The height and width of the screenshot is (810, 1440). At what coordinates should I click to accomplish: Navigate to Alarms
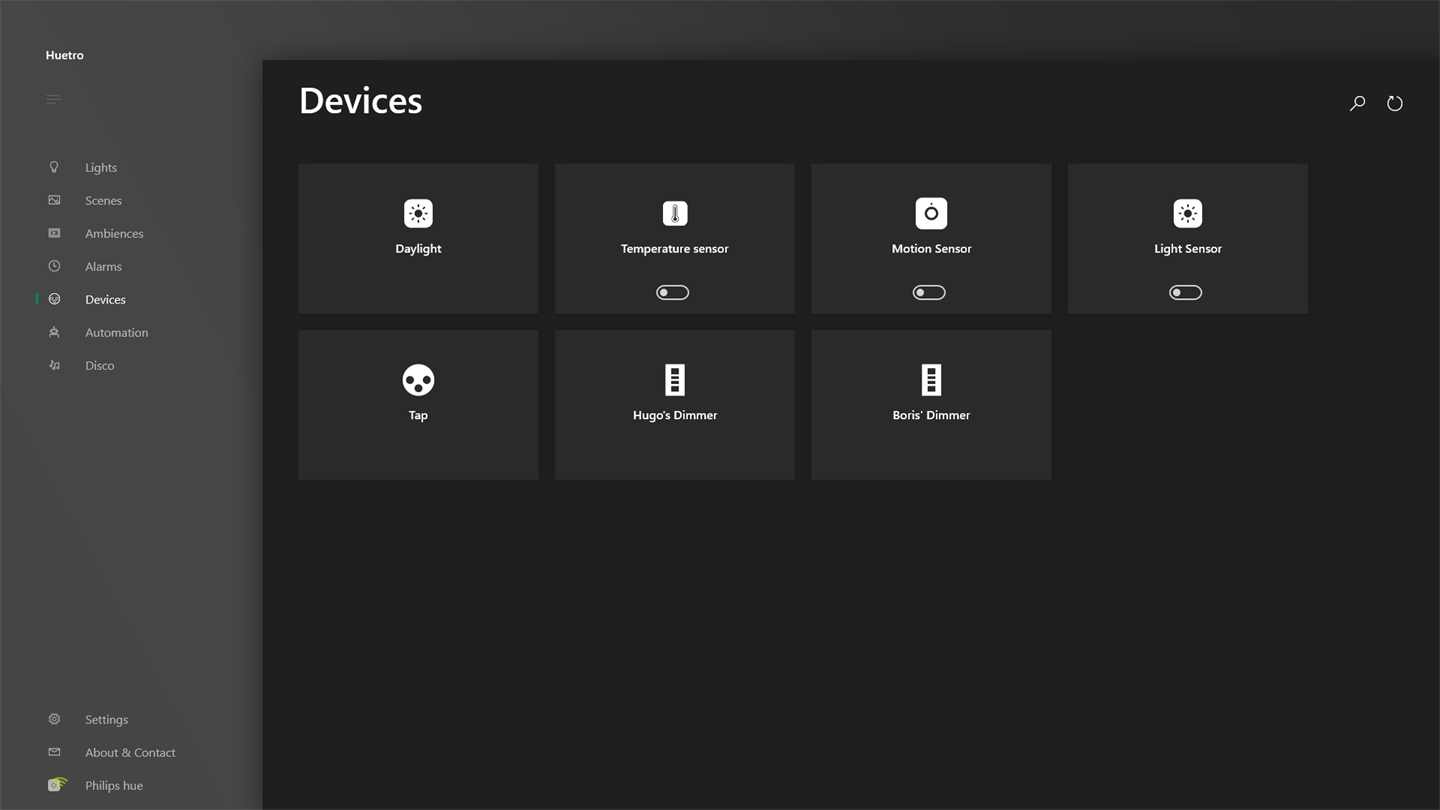click(x=103, y=267)
